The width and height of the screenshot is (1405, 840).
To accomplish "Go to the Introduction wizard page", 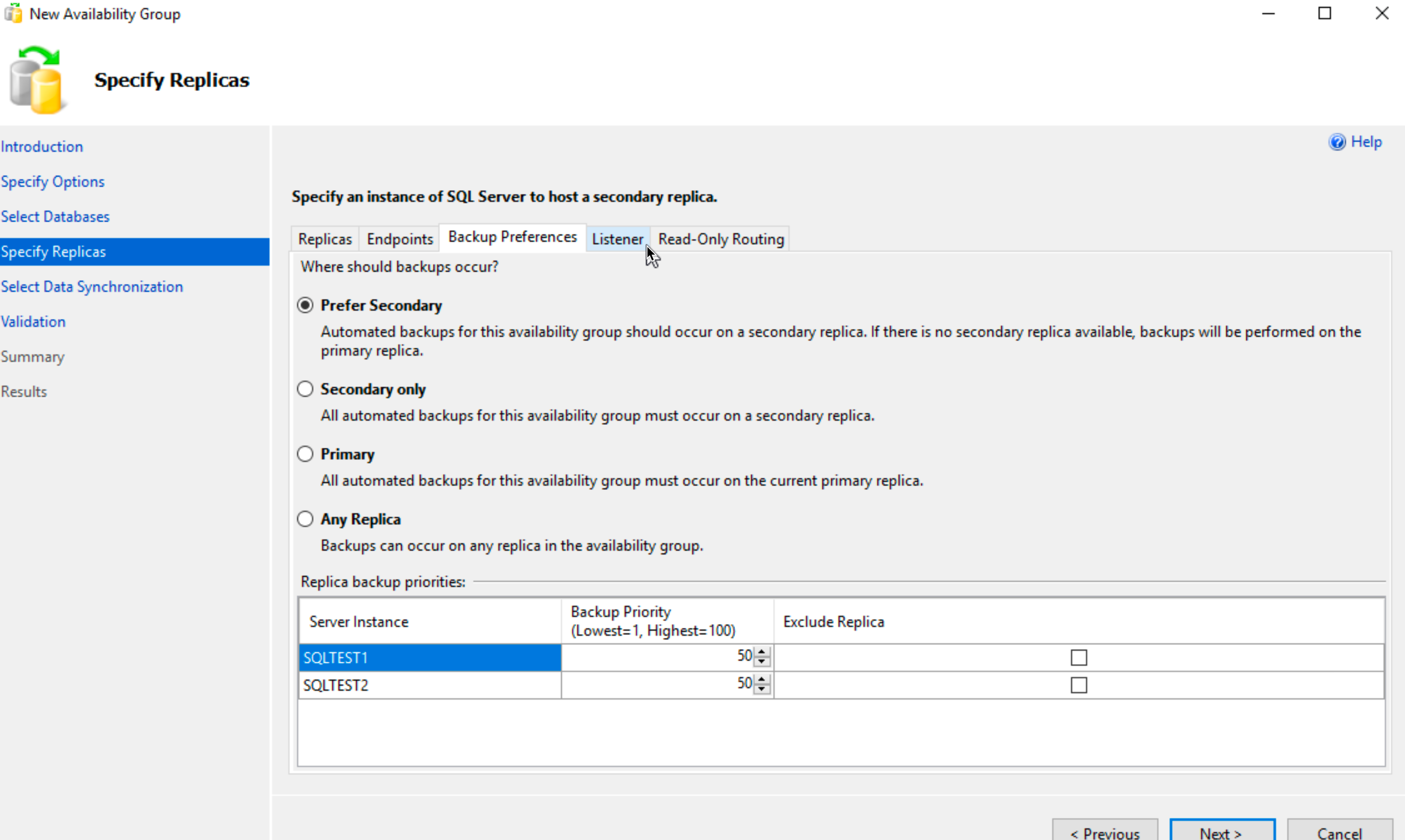I will point(42,147).
